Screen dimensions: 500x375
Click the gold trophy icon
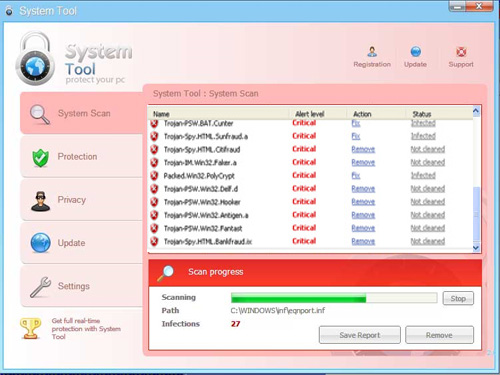(x=30, y=329)
